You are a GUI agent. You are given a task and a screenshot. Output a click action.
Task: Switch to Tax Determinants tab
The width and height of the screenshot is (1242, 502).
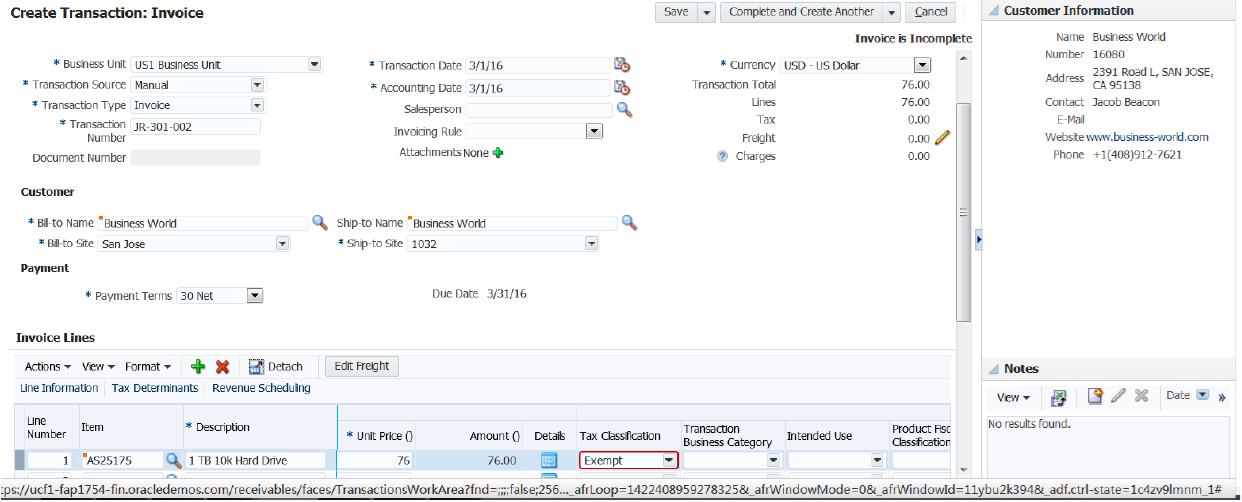[155, 388]
